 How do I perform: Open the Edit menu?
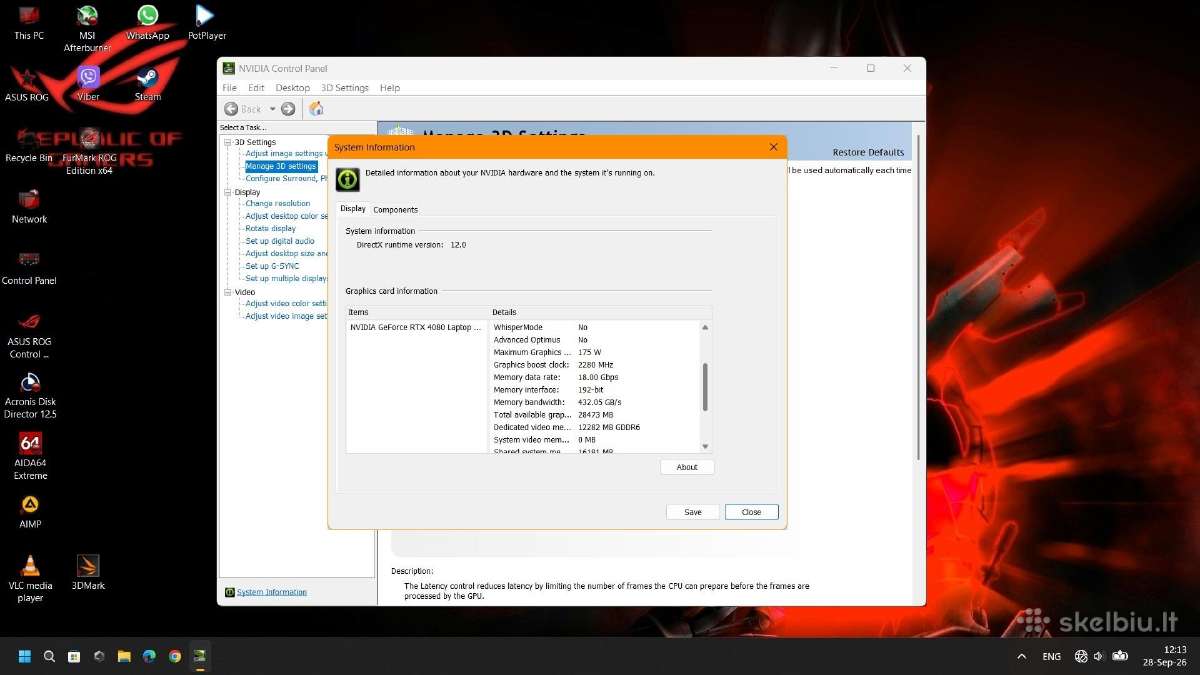point(256,88)
